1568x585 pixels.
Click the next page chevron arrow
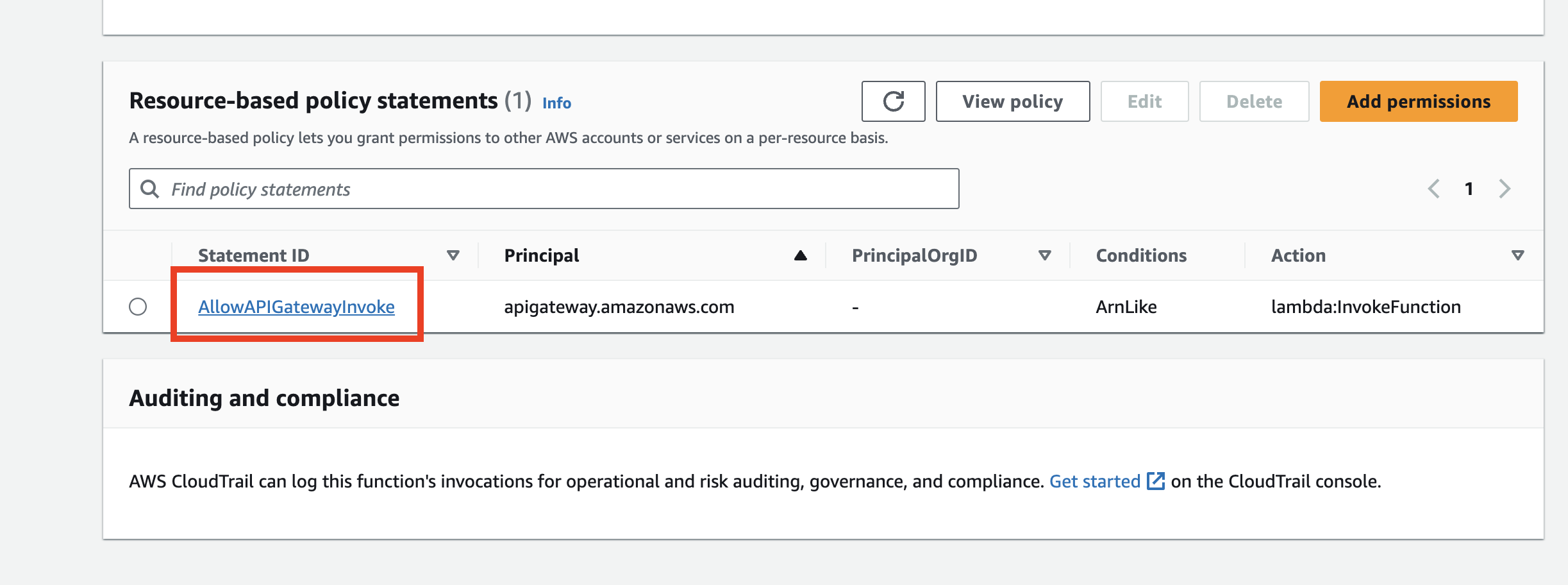pos(1505,189)
